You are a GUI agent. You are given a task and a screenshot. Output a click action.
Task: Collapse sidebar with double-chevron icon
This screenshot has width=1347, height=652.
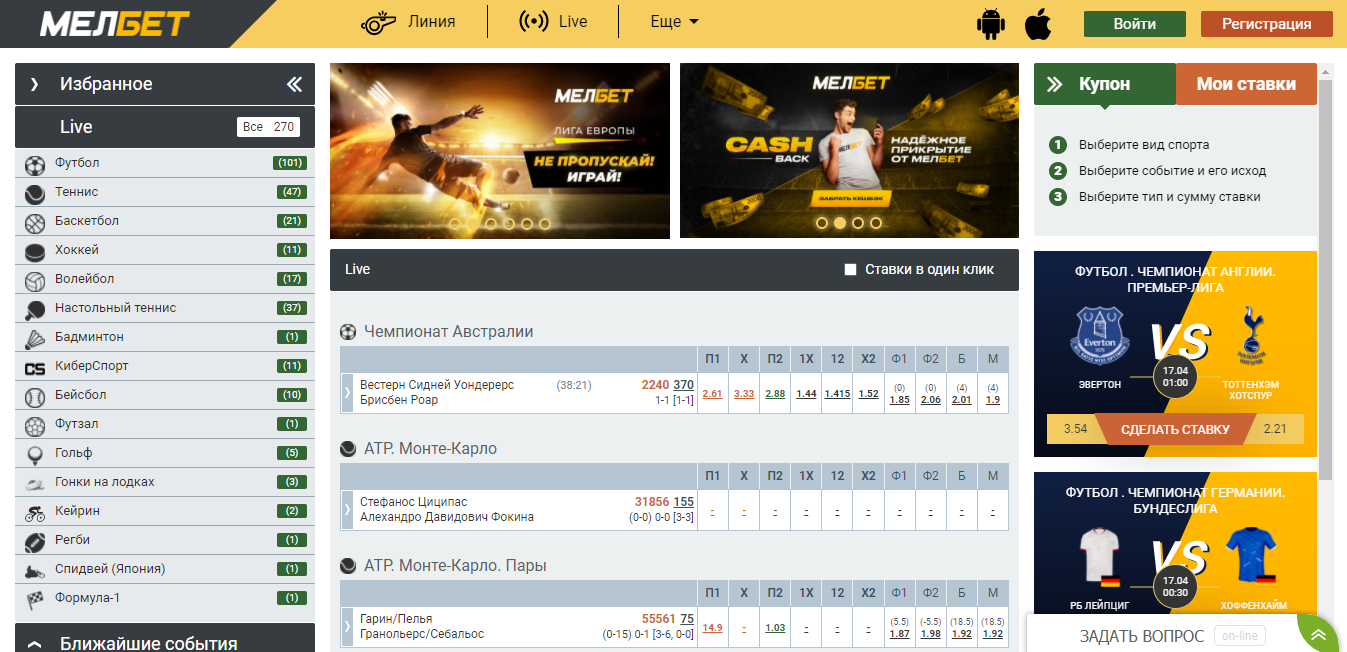pos(294,85)
